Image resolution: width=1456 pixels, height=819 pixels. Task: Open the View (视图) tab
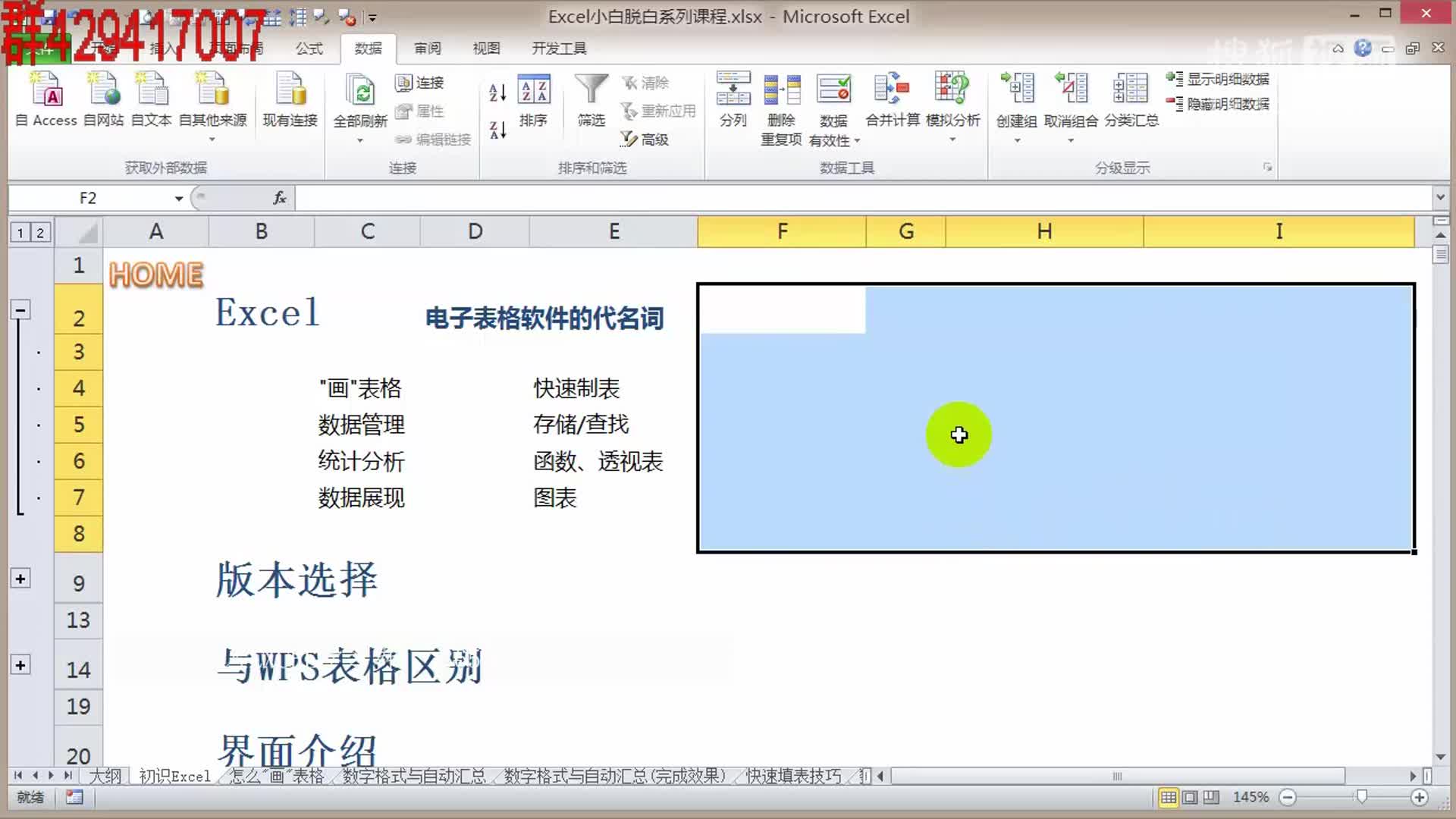point(486,48)
